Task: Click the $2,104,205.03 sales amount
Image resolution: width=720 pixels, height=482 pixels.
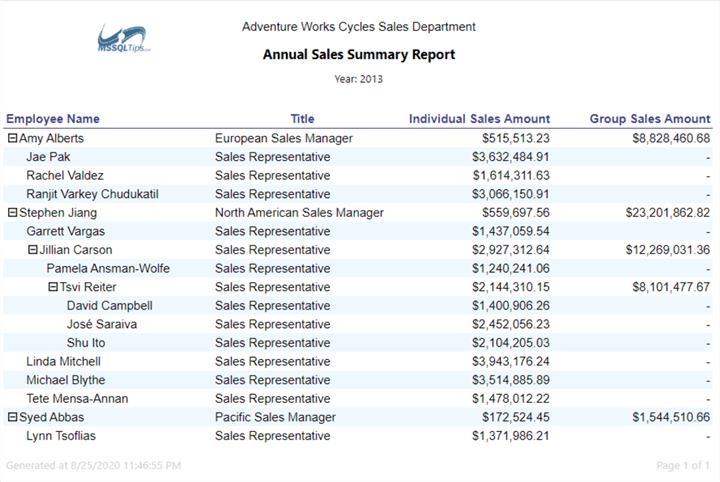Action: 511,343
